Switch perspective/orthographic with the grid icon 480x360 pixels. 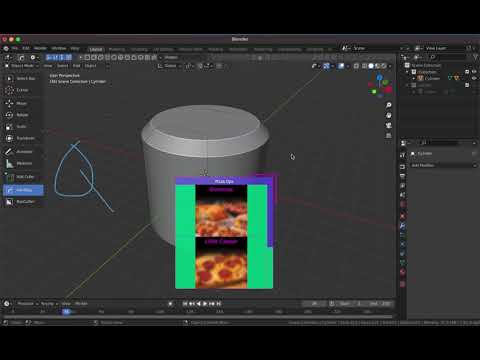click(x=388, y=136)
